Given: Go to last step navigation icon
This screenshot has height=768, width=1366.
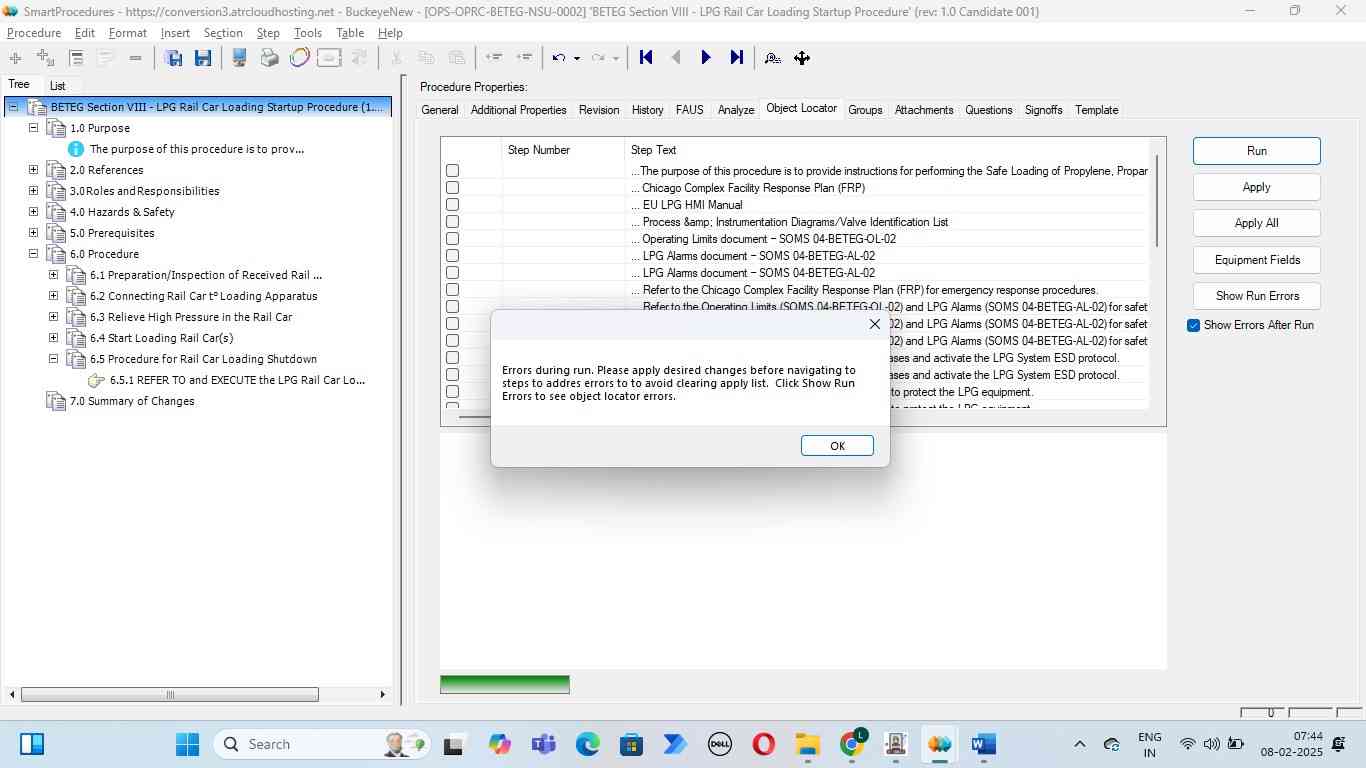Looking at the screenshot, I should pyautogui.click(x=737, y=58).
